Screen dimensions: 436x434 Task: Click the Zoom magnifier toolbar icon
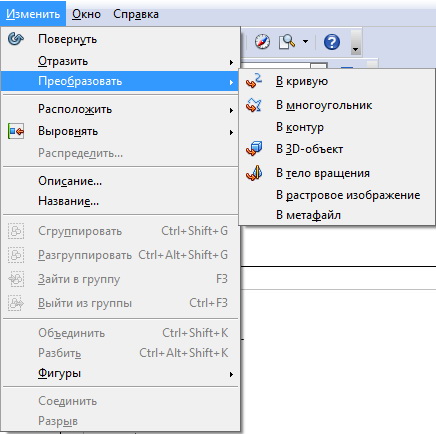pos(287,42)
